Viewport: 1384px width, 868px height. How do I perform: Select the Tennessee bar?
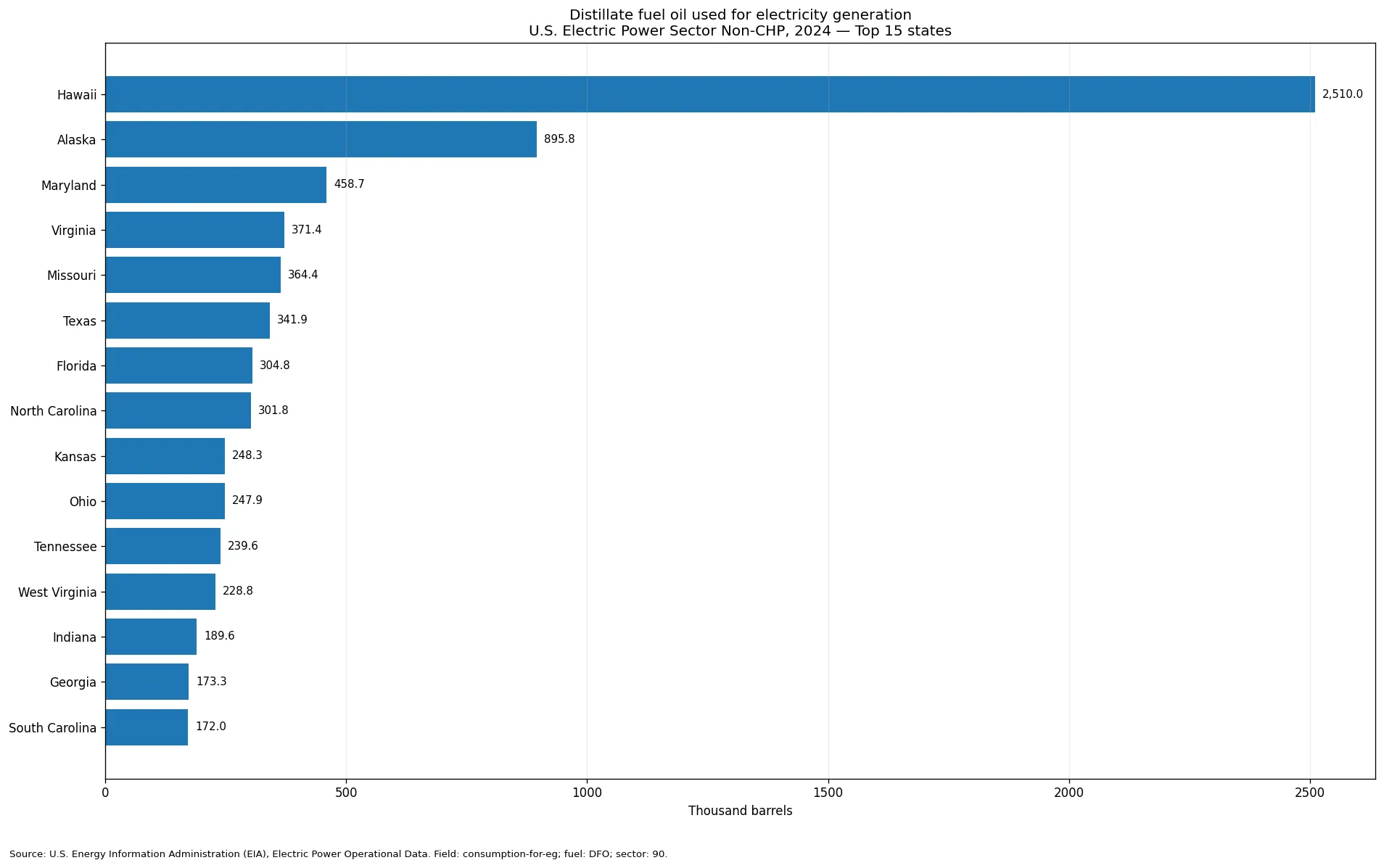pos(163,546)
